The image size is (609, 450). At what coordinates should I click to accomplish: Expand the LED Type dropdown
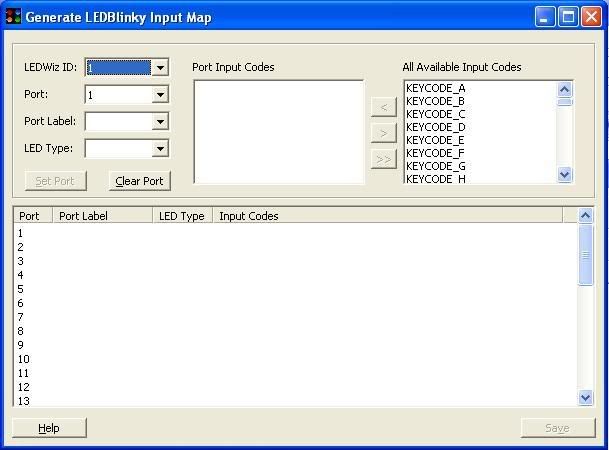pyautogui.click(x=160, y=148)
